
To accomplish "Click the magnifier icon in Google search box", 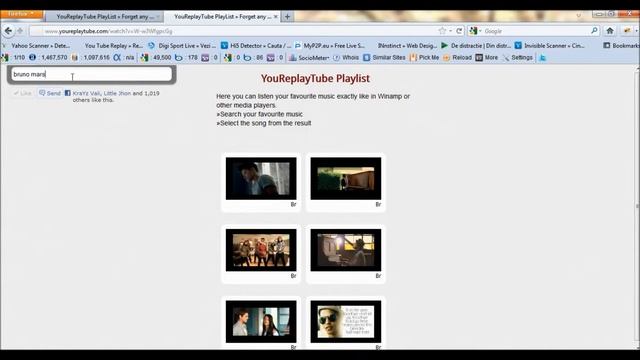I will click(594, 31).
